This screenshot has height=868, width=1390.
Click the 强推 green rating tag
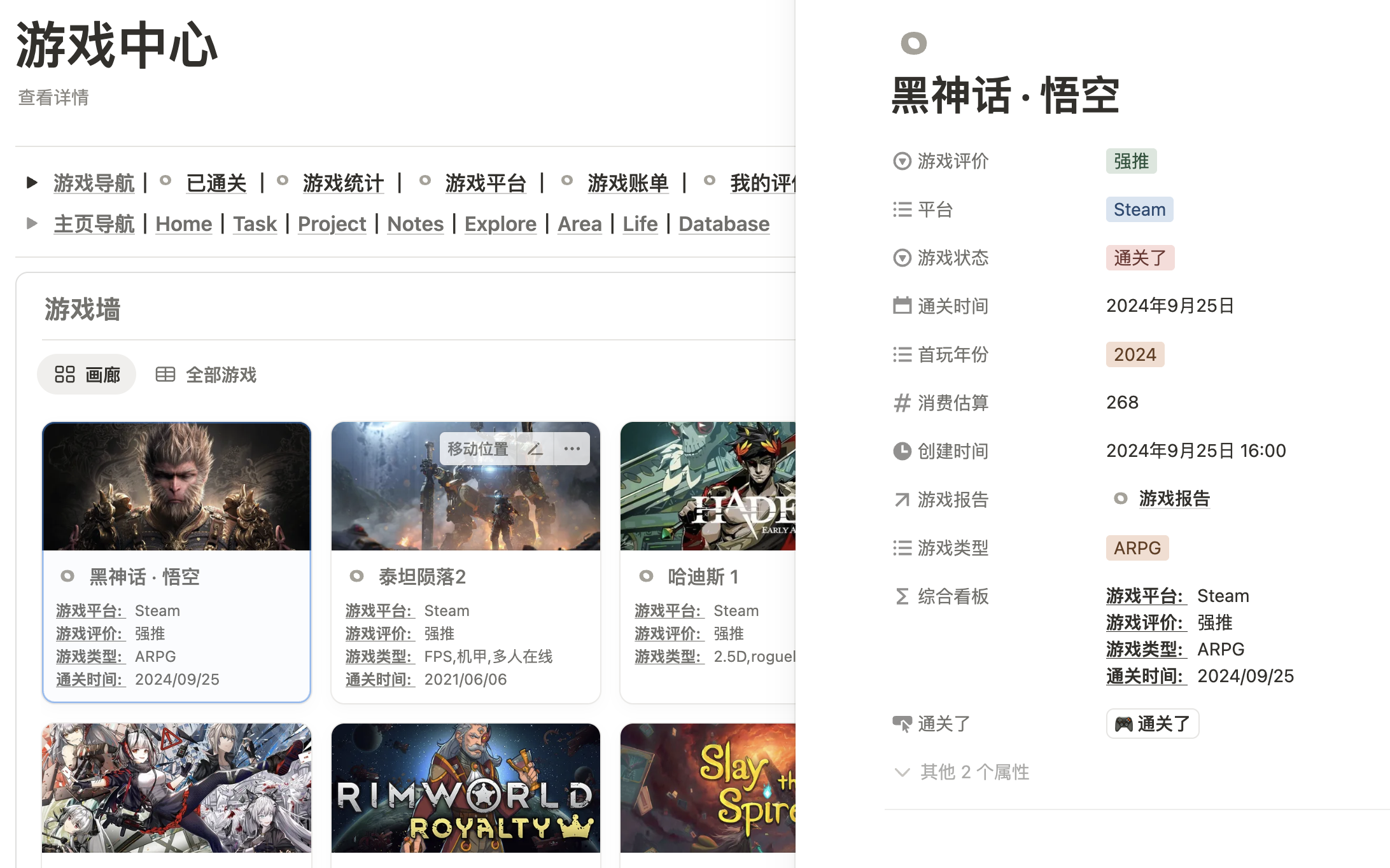point(1130,161)
